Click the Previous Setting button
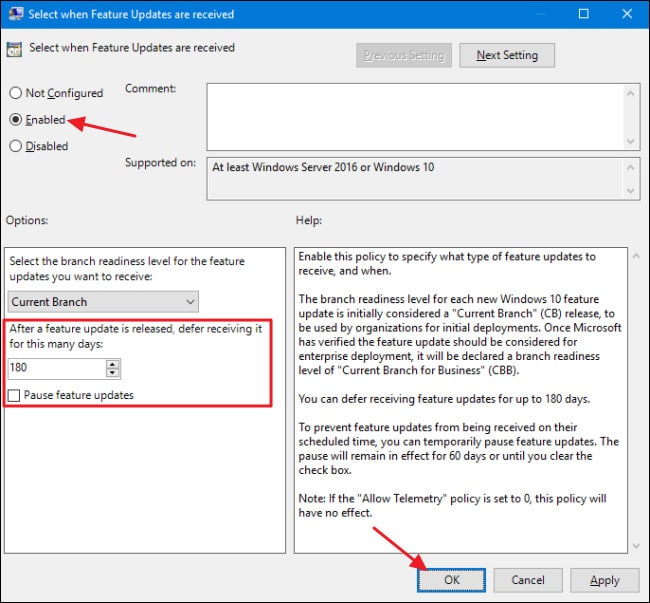The width and height of the screenshot is (650, 603). (x=404, y=55)
